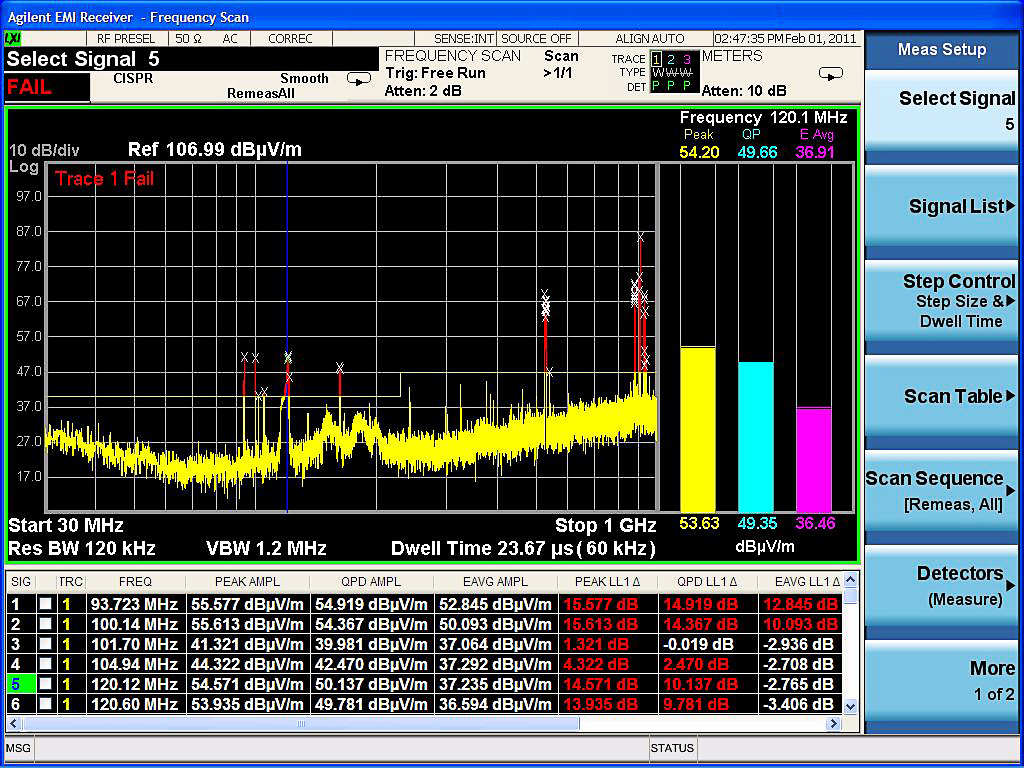Image resolution: width=1024 pixels, height=768 pixels.
Task: Open the Detectors (Measure) submenu
Action: pos(942,585)
